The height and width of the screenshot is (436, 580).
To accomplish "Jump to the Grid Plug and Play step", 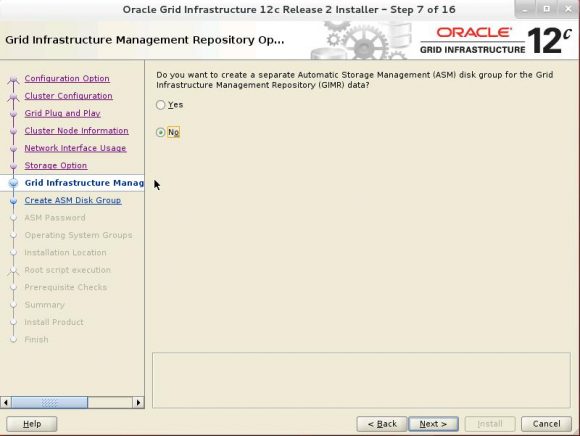I will pos(63,113).
